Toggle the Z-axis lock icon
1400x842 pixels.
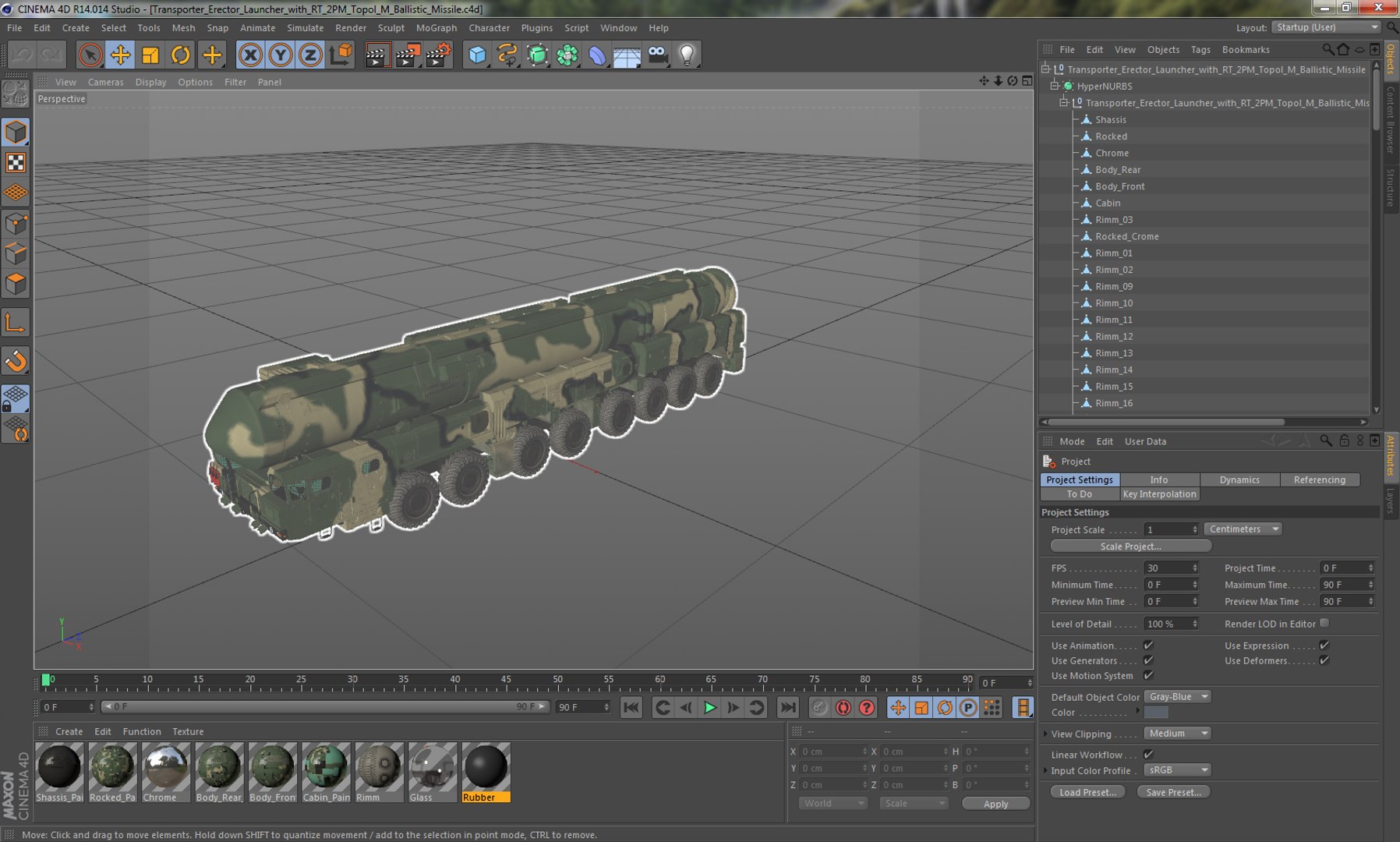(310, 55)
